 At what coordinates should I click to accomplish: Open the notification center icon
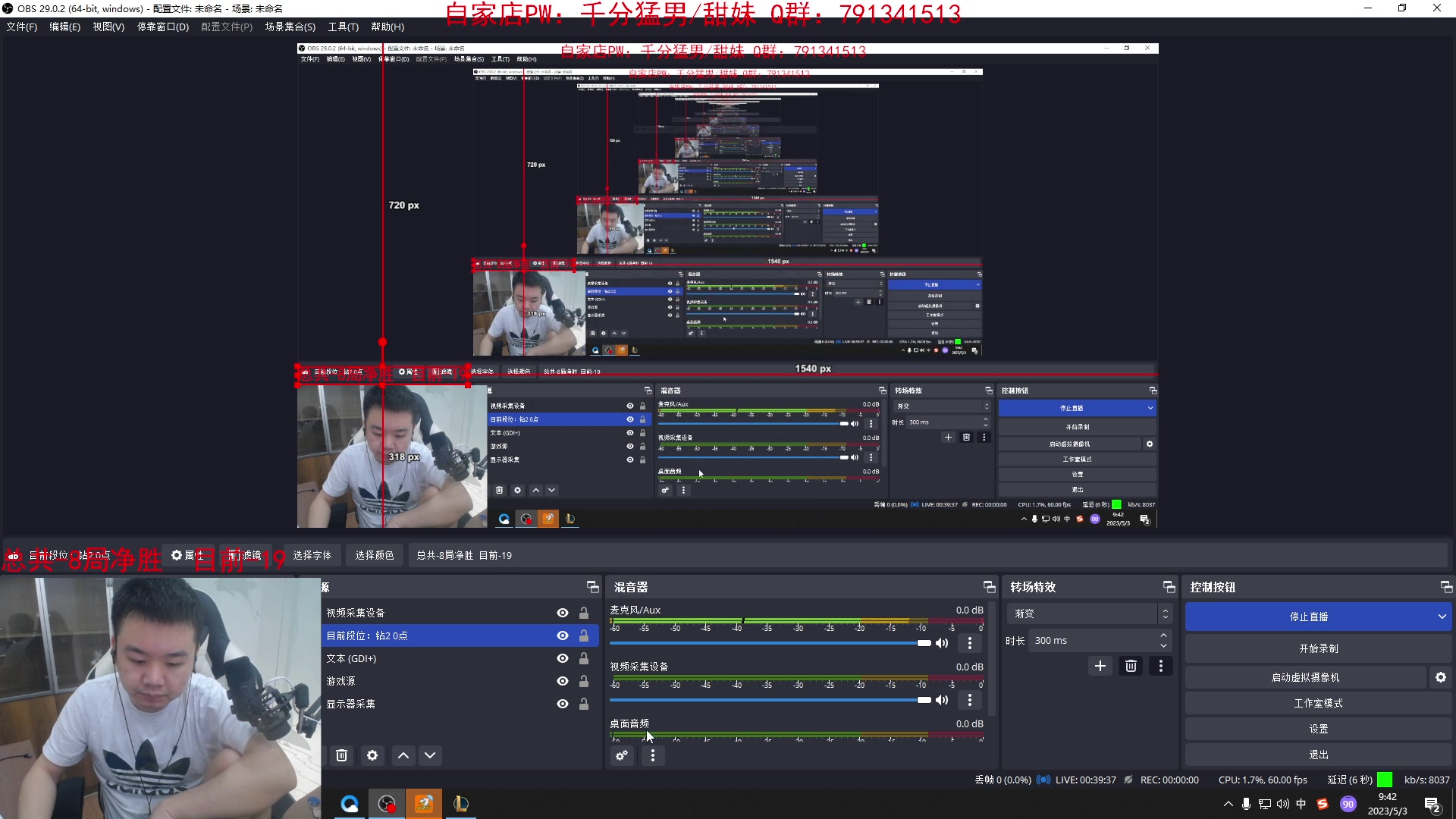click(1432, 805)
